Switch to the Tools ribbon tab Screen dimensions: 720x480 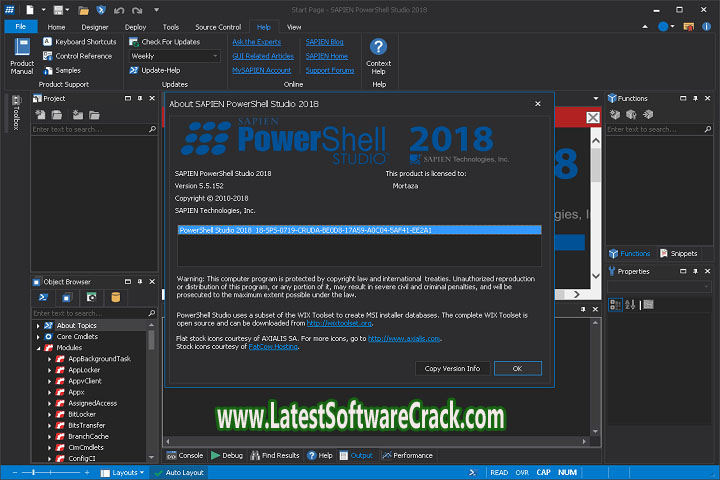(x=170, y=27)
